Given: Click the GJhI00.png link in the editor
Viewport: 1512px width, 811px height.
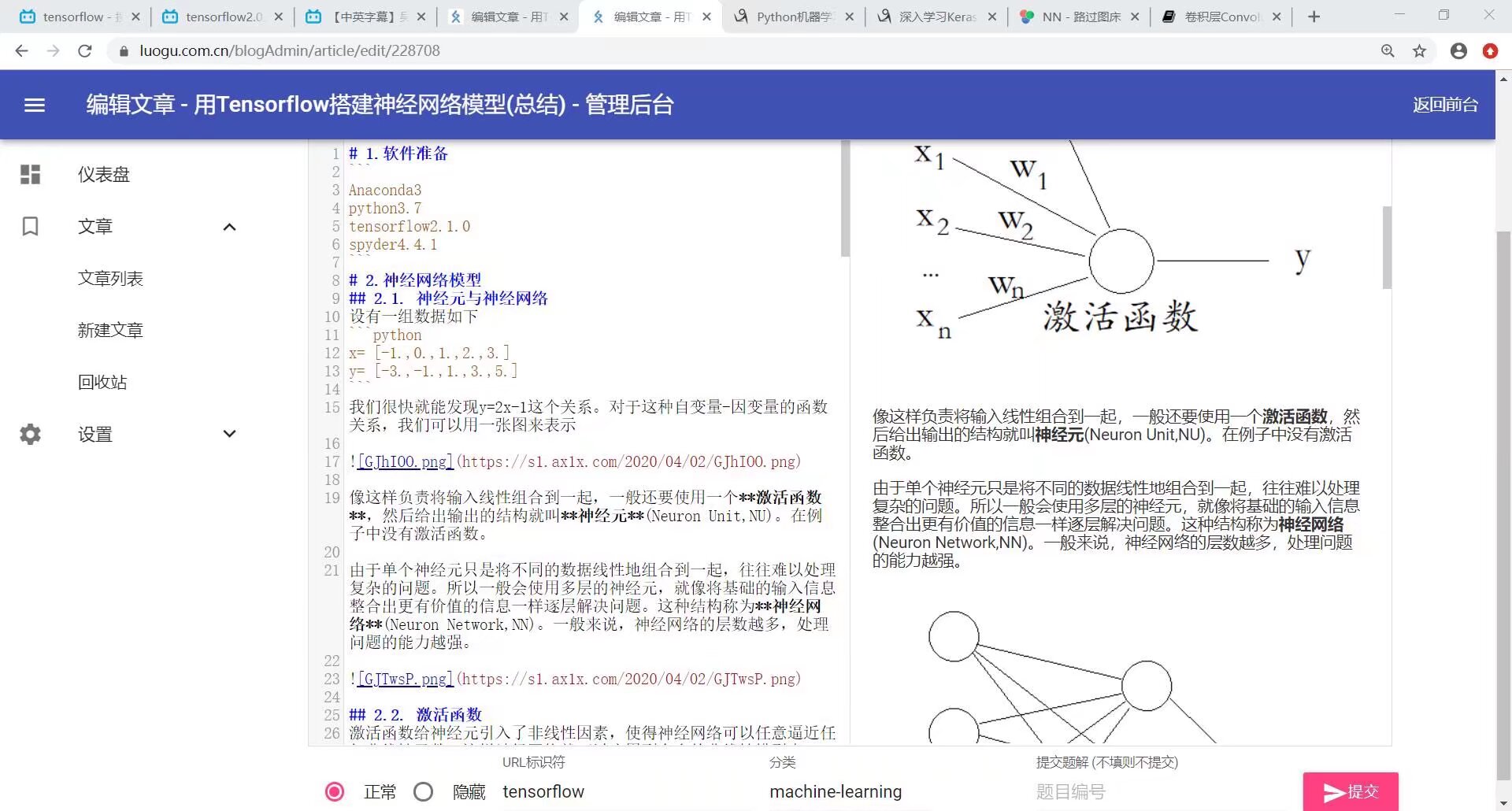Looking at the screenshot, I should tap(406, 461).
